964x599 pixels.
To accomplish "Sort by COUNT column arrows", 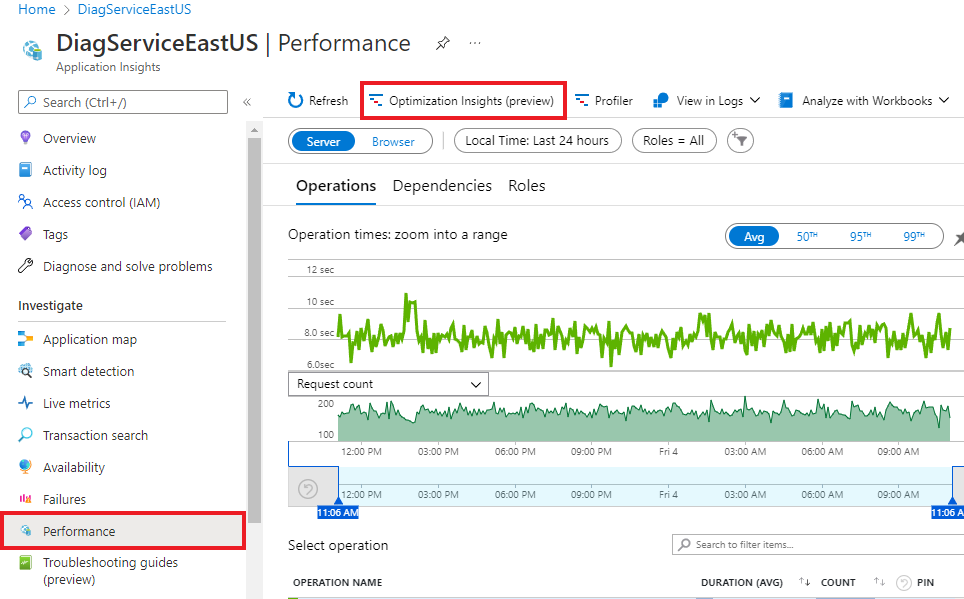I will pos(880,582).
